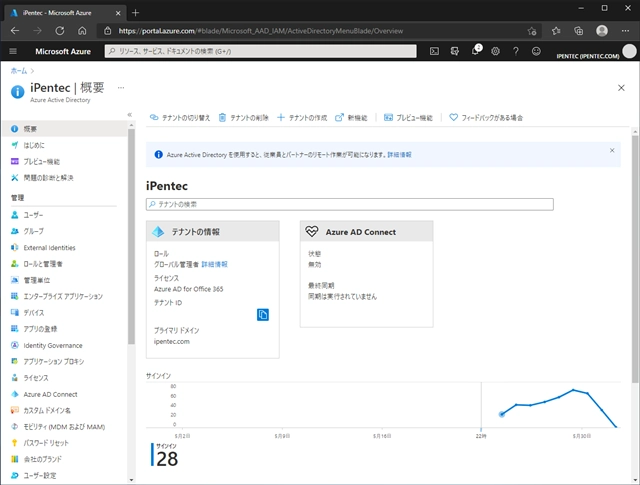Collapse the left navigation menu with the chevron
The width and height of the screenshot is (640, 485).
click(130, 115)
